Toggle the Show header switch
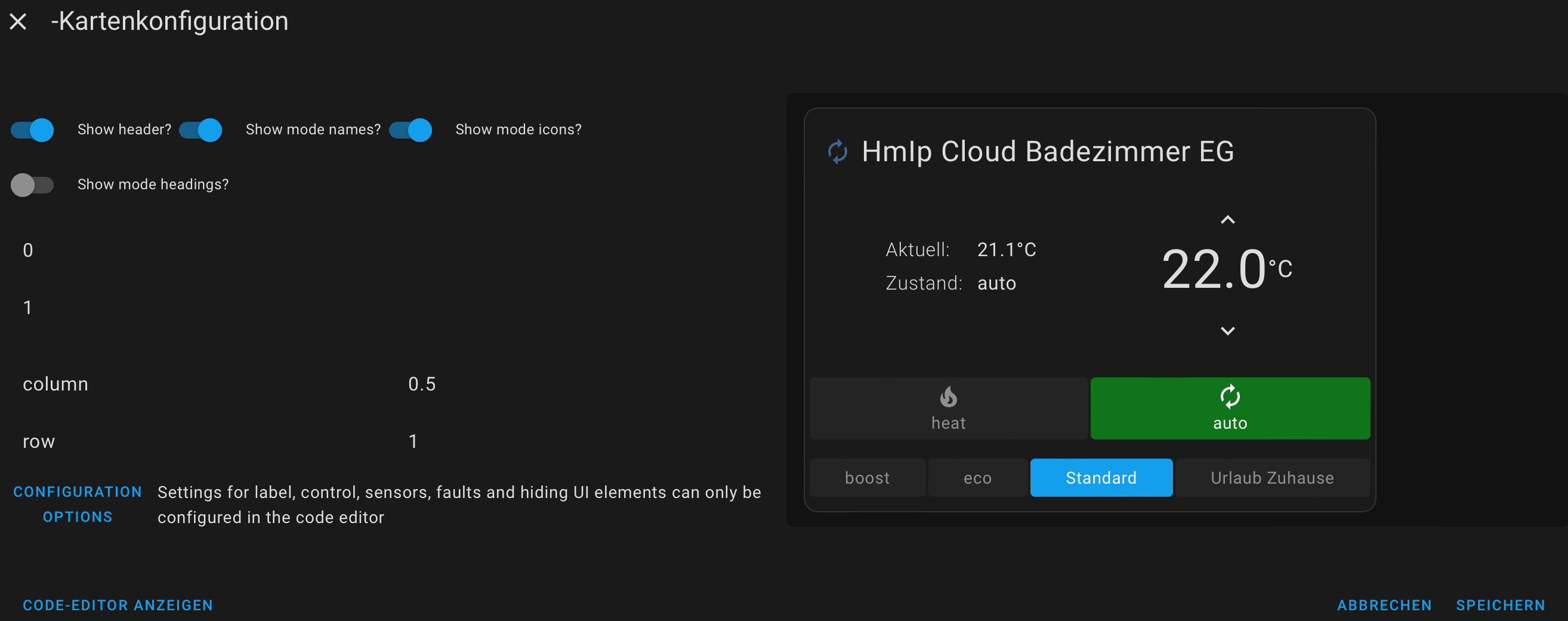The width and height of the screenshot is (1568, 621). click(33, 130)
